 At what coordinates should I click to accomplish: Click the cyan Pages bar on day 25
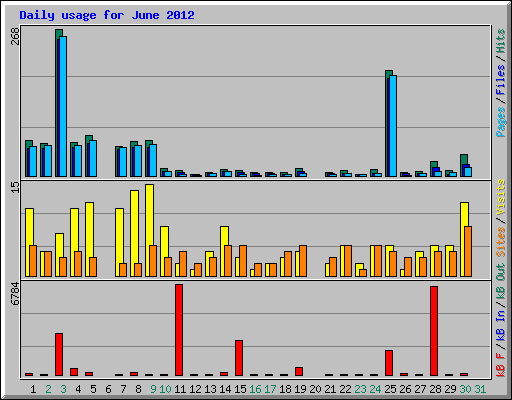point(393,126)
